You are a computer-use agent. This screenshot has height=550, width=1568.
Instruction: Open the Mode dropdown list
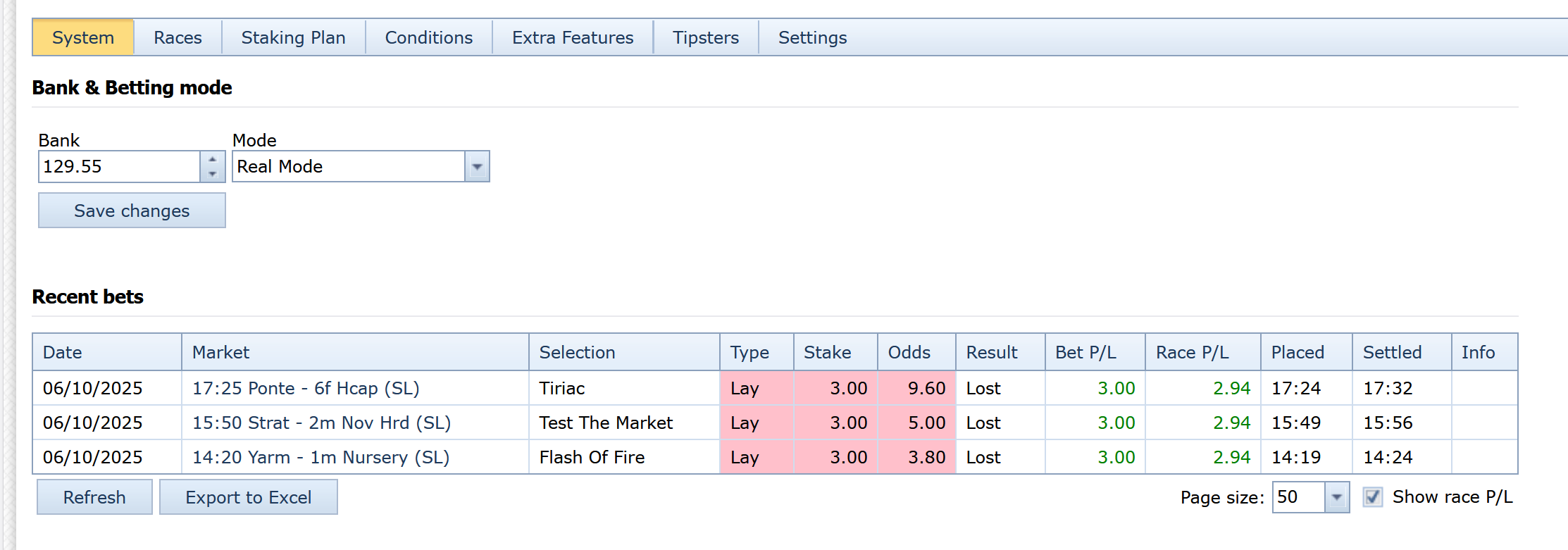tap(477, 167)
